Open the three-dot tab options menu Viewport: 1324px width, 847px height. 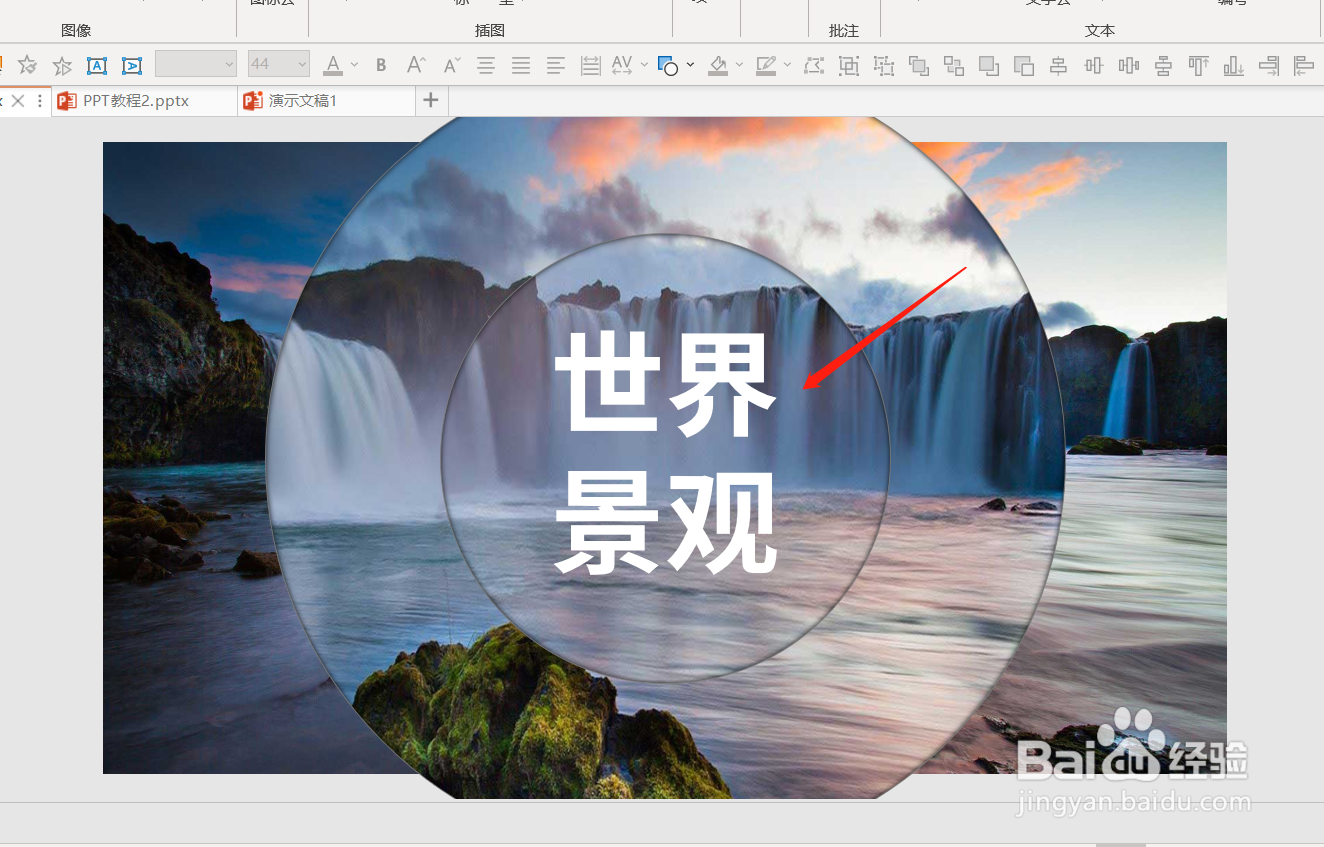(40, 101)
